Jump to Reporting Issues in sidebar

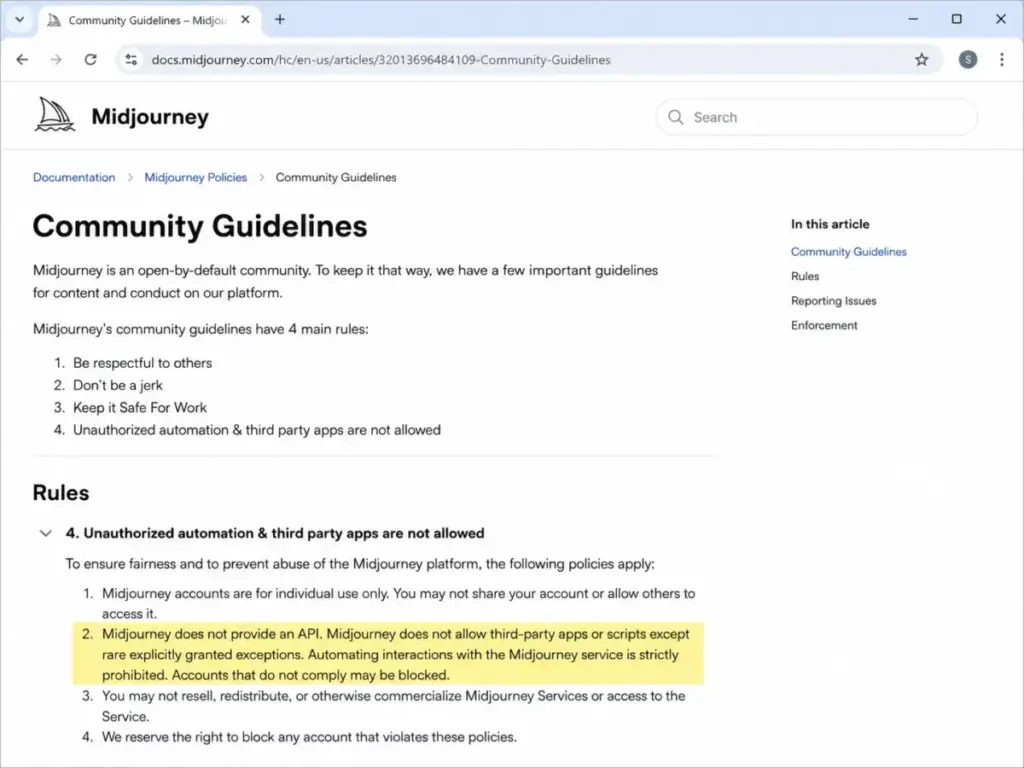point(833,301)
